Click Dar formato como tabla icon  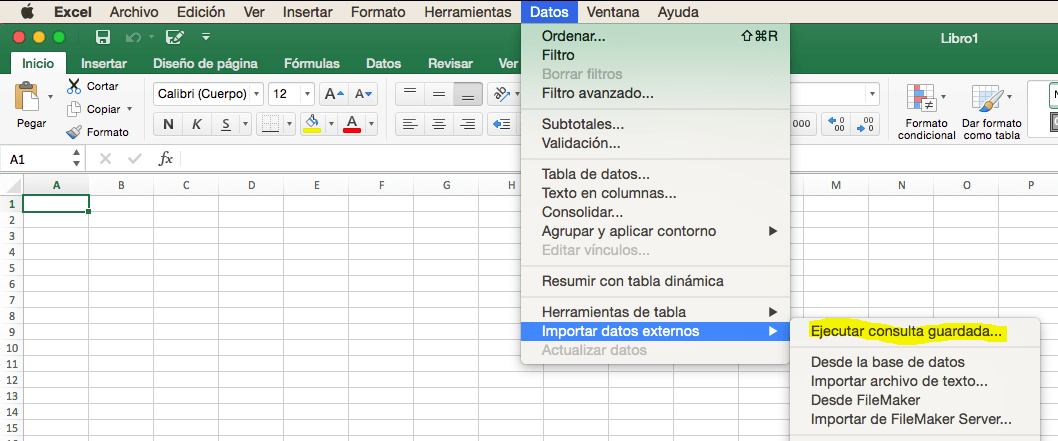pos(985,98)
